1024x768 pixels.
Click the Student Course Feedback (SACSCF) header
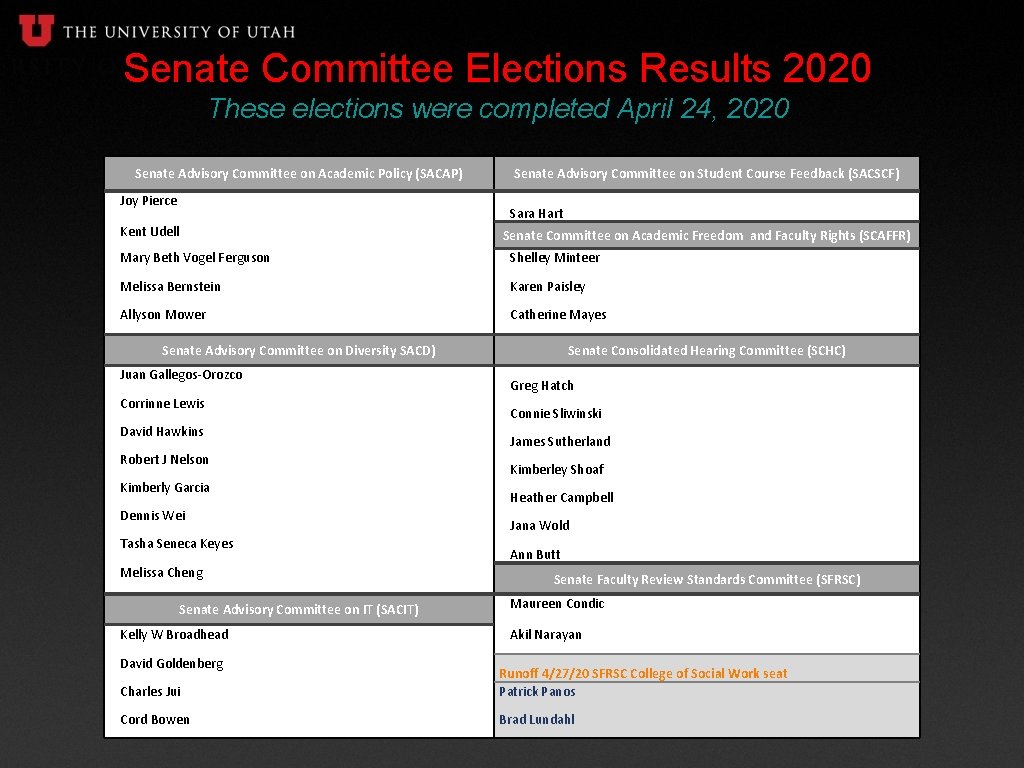pos(706,174)
